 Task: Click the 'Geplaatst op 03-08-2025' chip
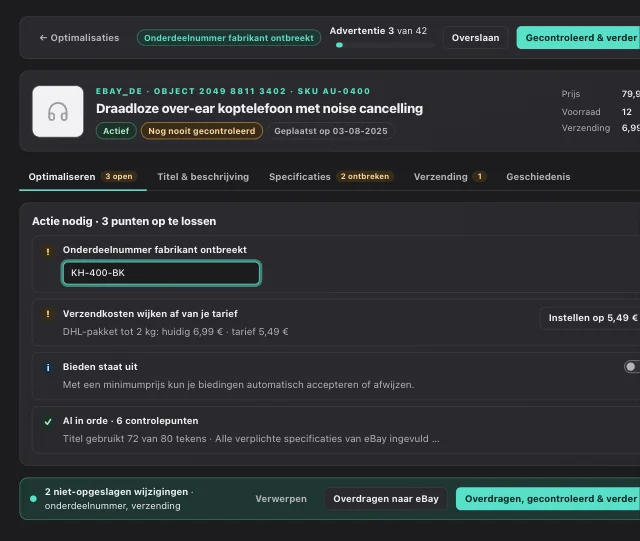(x=331, y=131)
